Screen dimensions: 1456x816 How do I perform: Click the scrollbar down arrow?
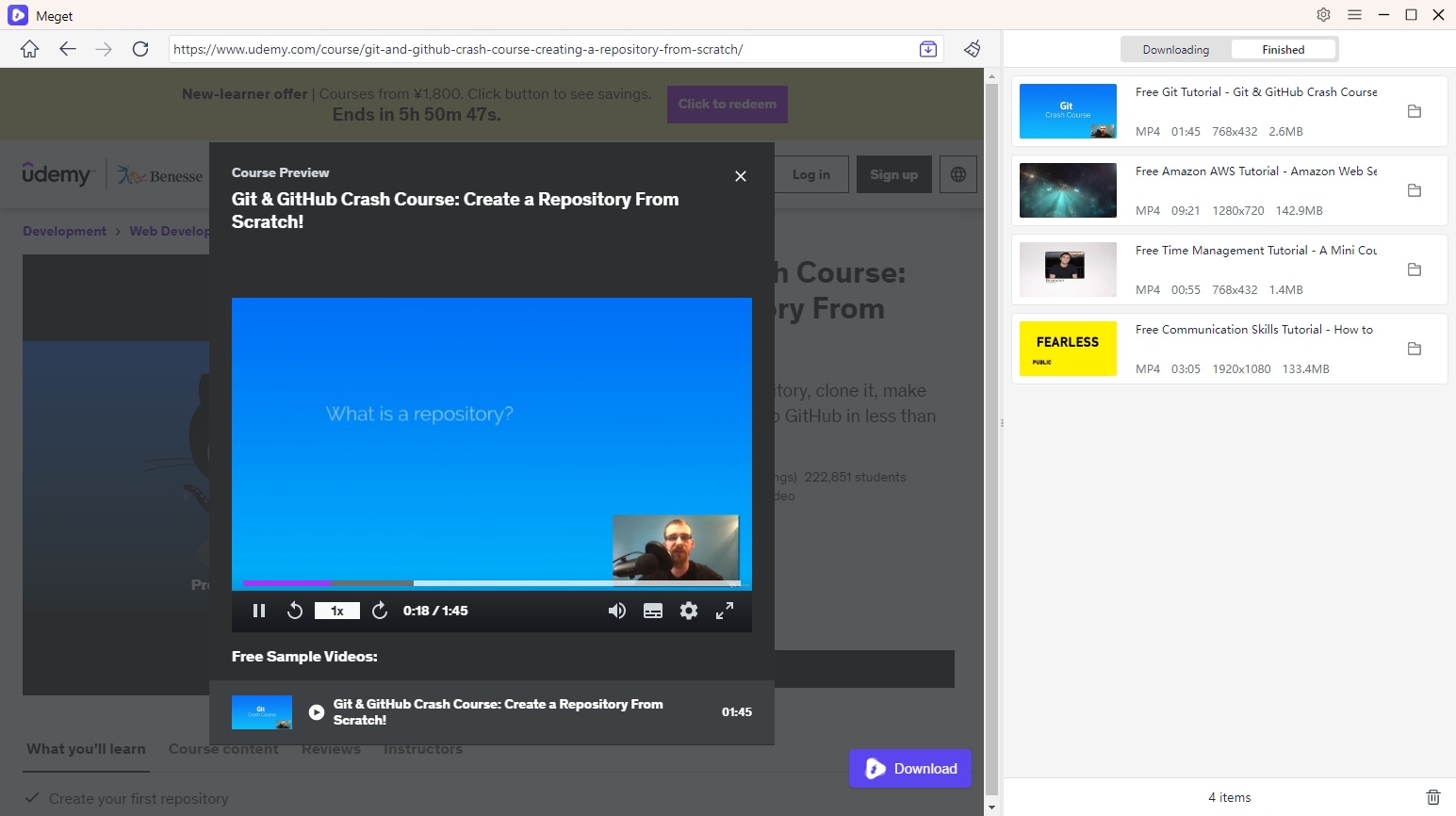click(x=991, y=808)
